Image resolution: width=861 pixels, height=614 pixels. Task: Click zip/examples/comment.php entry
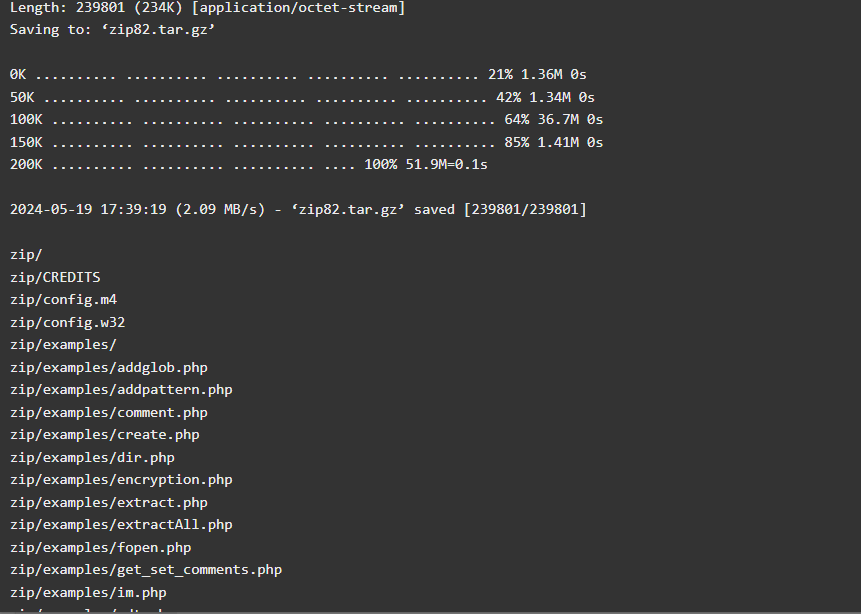[x=109, y=412]
